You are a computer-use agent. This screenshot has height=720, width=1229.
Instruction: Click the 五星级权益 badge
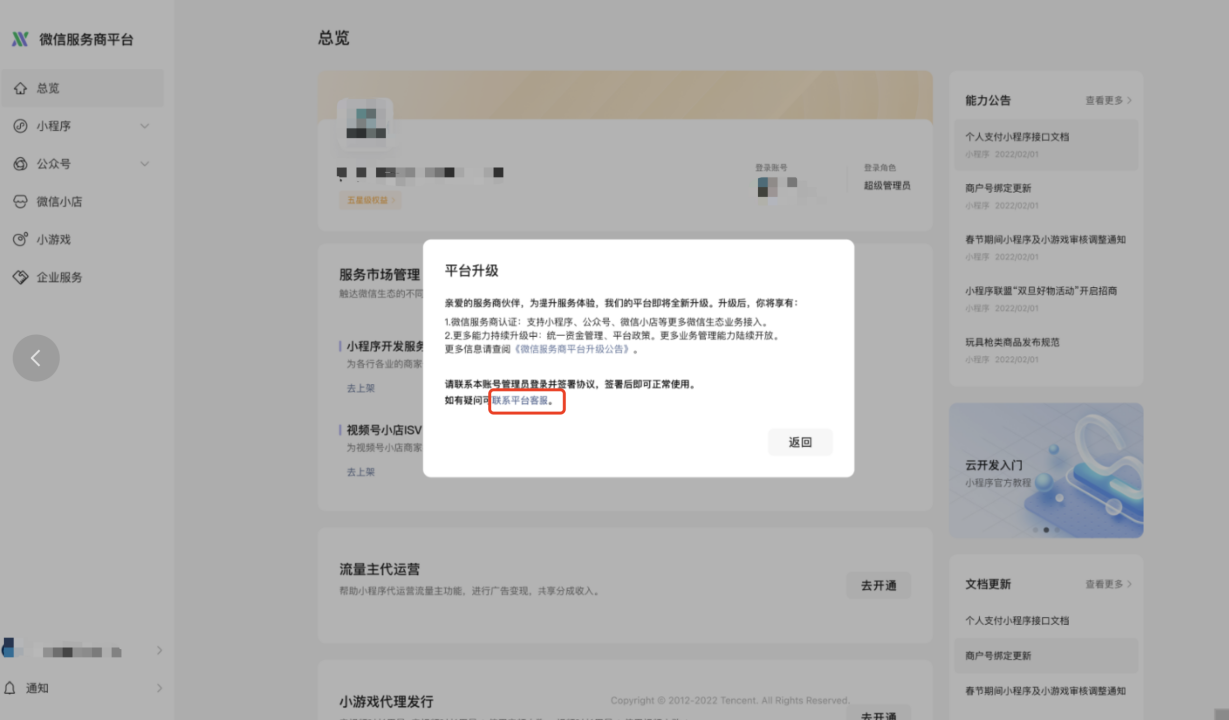click(369, 200)
